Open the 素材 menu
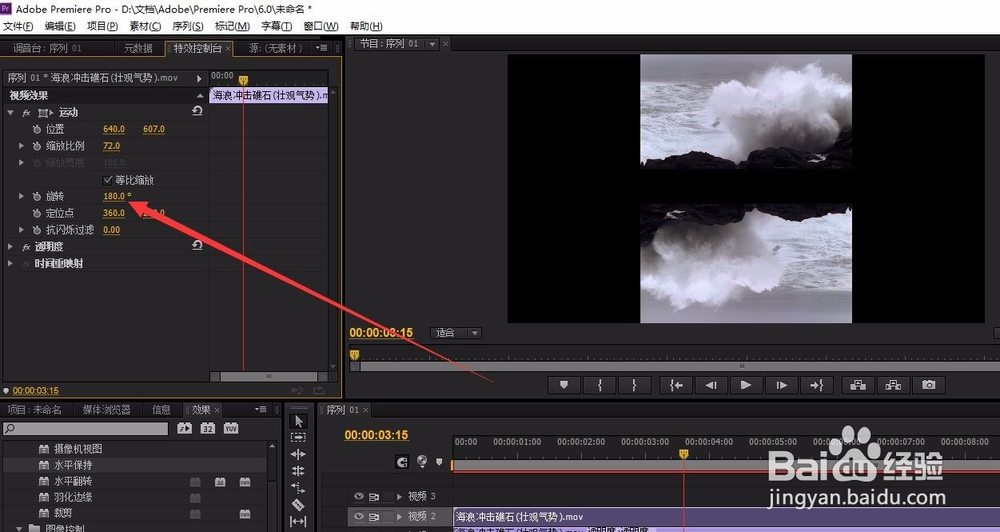This screenshot has height=532, width=1000. tap(145, 26)
